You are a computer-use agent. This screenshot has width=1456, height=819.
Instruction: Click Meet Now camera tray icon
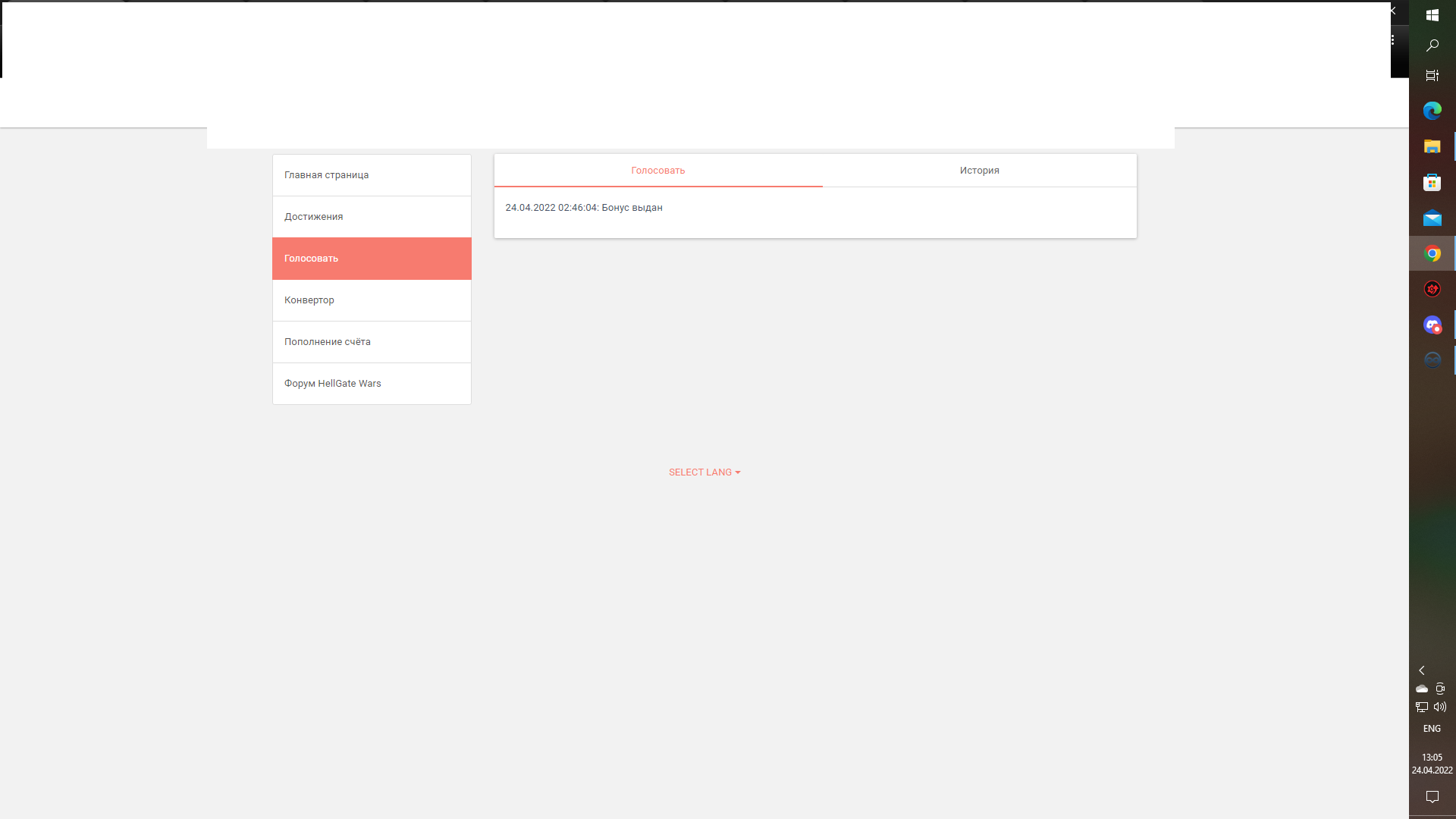(x=1440, y=689)
